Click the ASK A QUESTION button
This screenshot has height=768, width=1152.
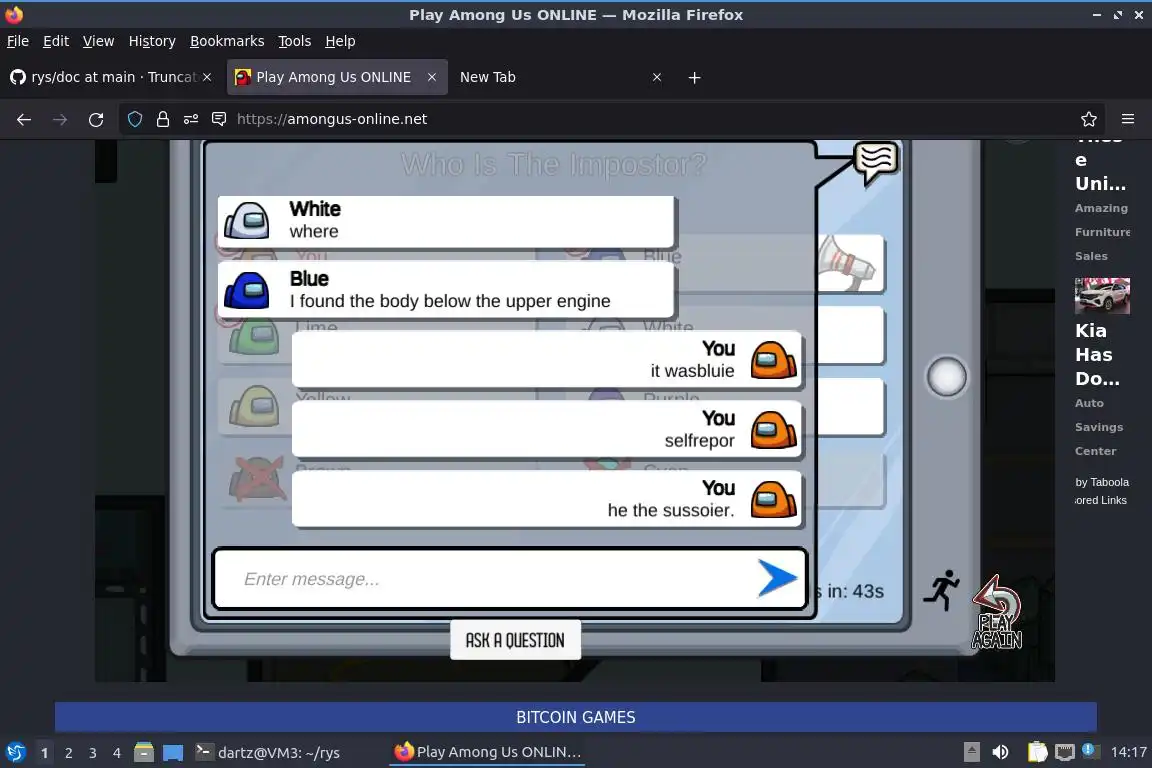515,640
